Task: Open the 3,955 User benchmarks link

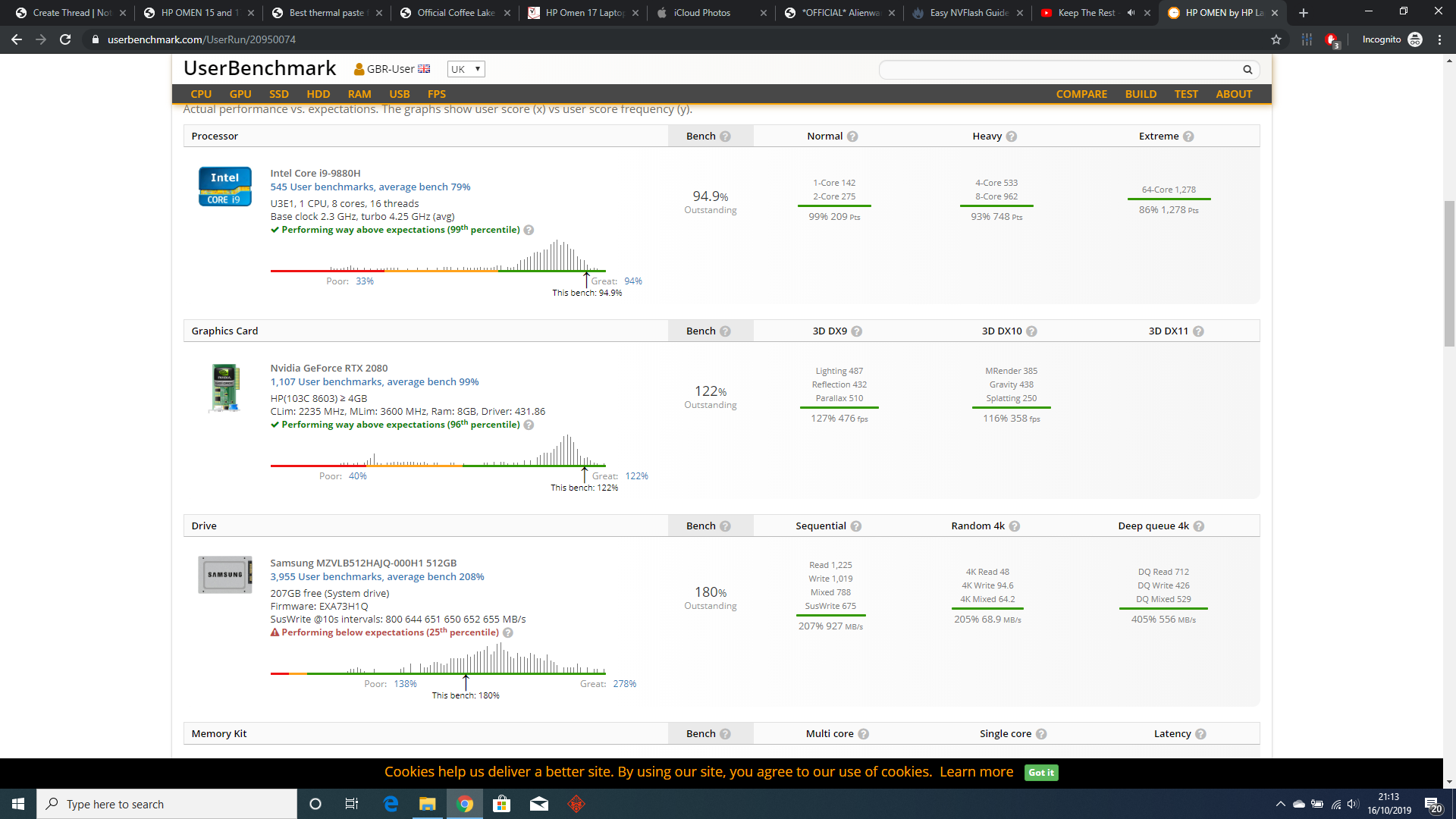Action: point(377,577)
